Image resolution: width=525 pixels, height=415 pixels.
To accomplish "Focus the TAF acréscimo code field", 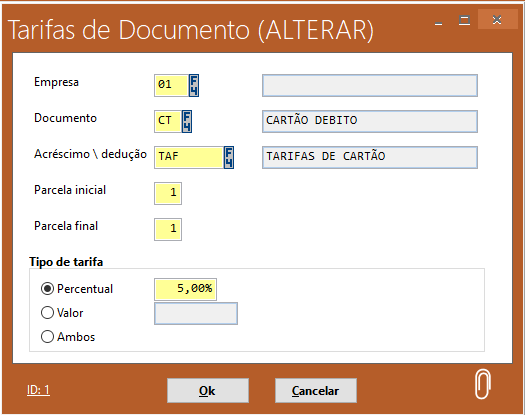I will click(189, 157).
